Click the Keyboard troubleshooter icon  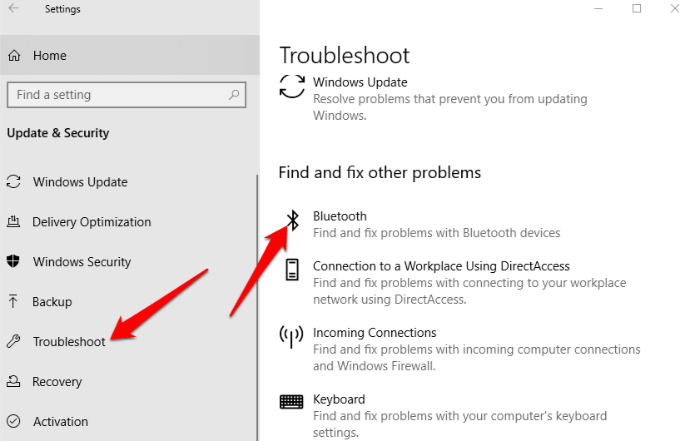tap(292, 402)
